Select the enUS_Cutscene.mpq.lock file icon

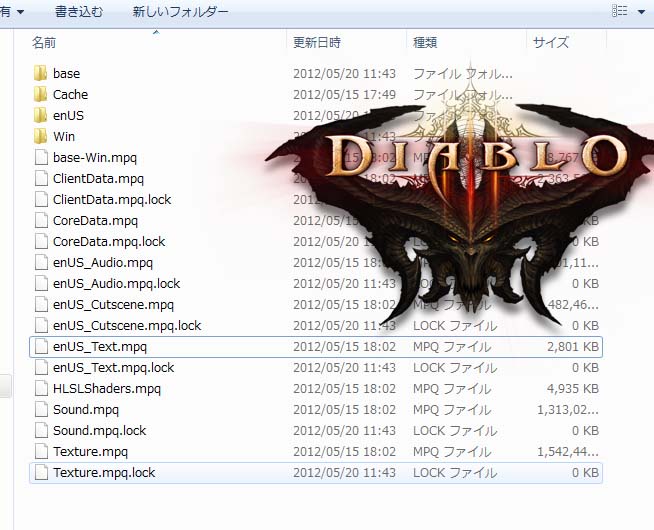[41, 326]
